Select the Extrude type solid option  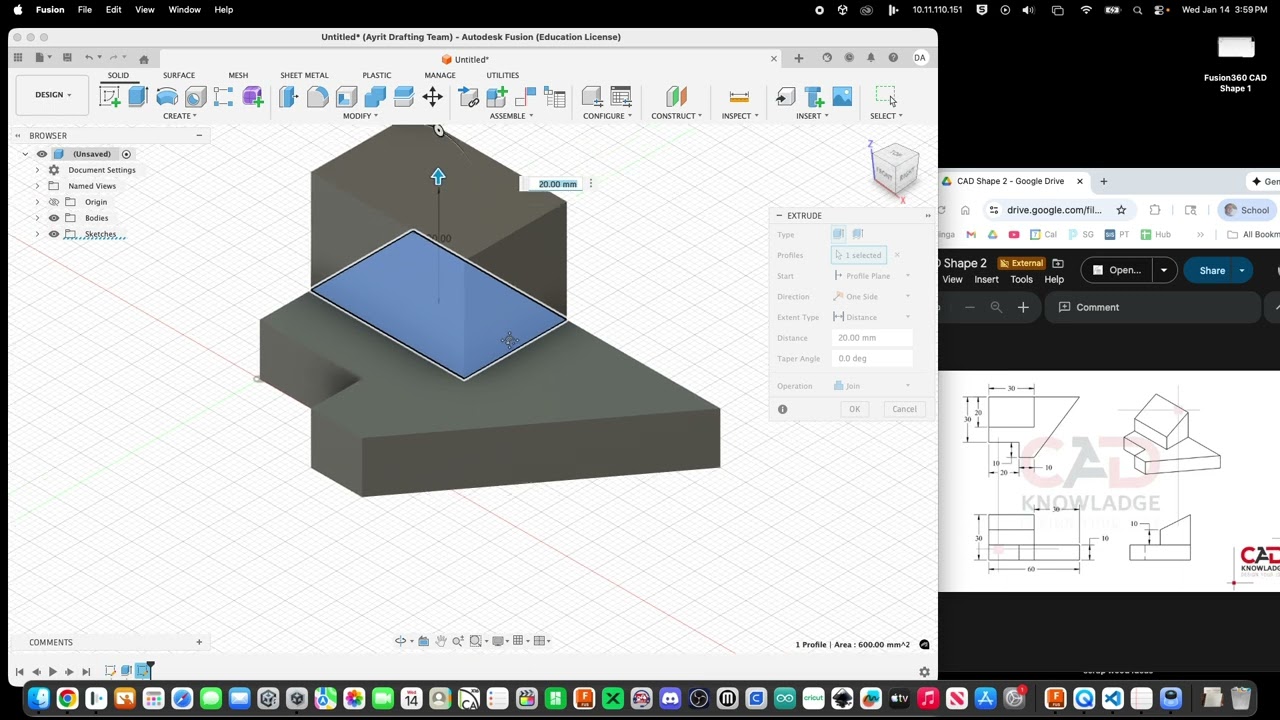pyautogui.click(x=838, y=234)
